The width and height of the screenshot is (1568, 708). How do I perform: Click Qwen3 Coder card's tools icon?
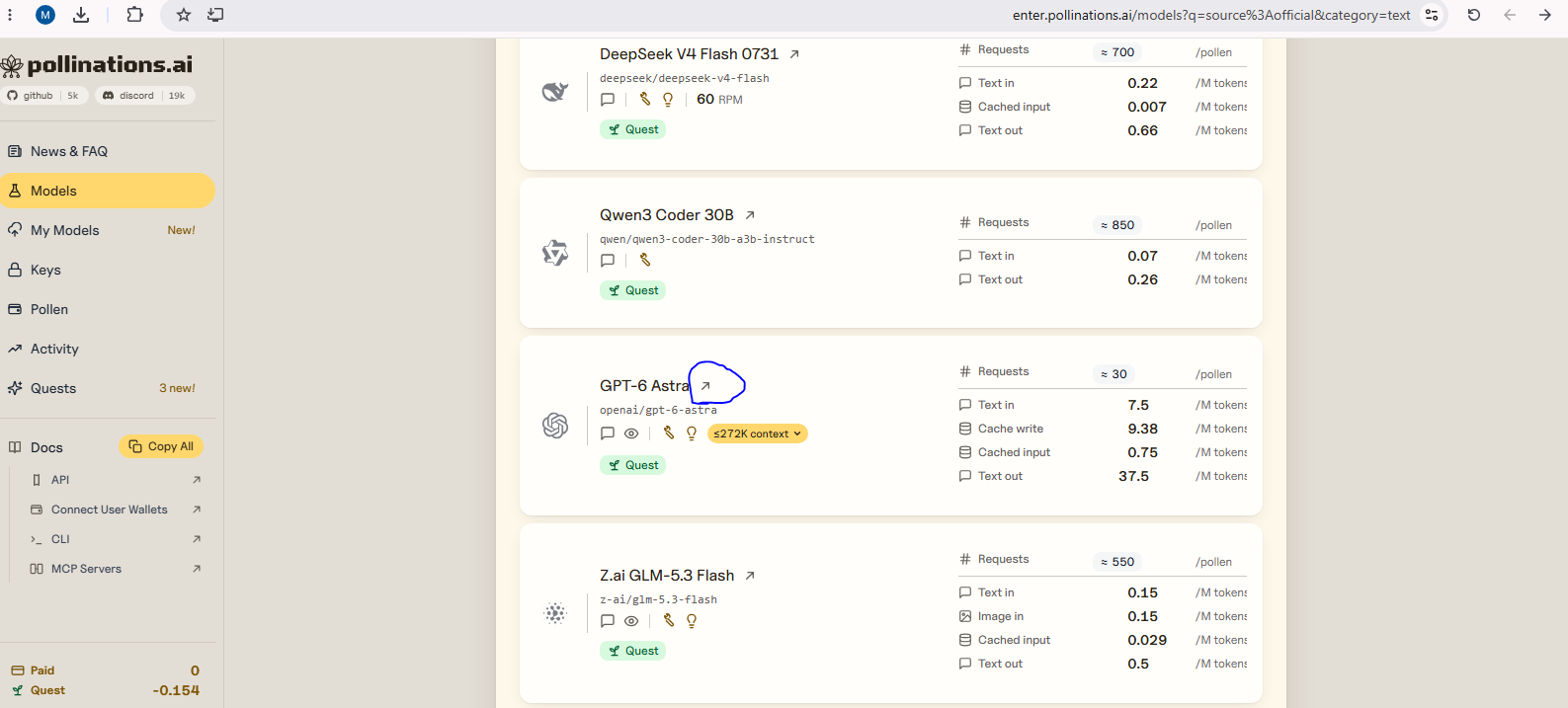[x=645, y=261]
